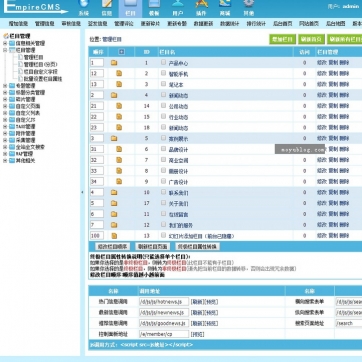Screen dimensions: 362x362
Task: Open 后台首页 in the shortcut menu bar
Action: (283, 24)
